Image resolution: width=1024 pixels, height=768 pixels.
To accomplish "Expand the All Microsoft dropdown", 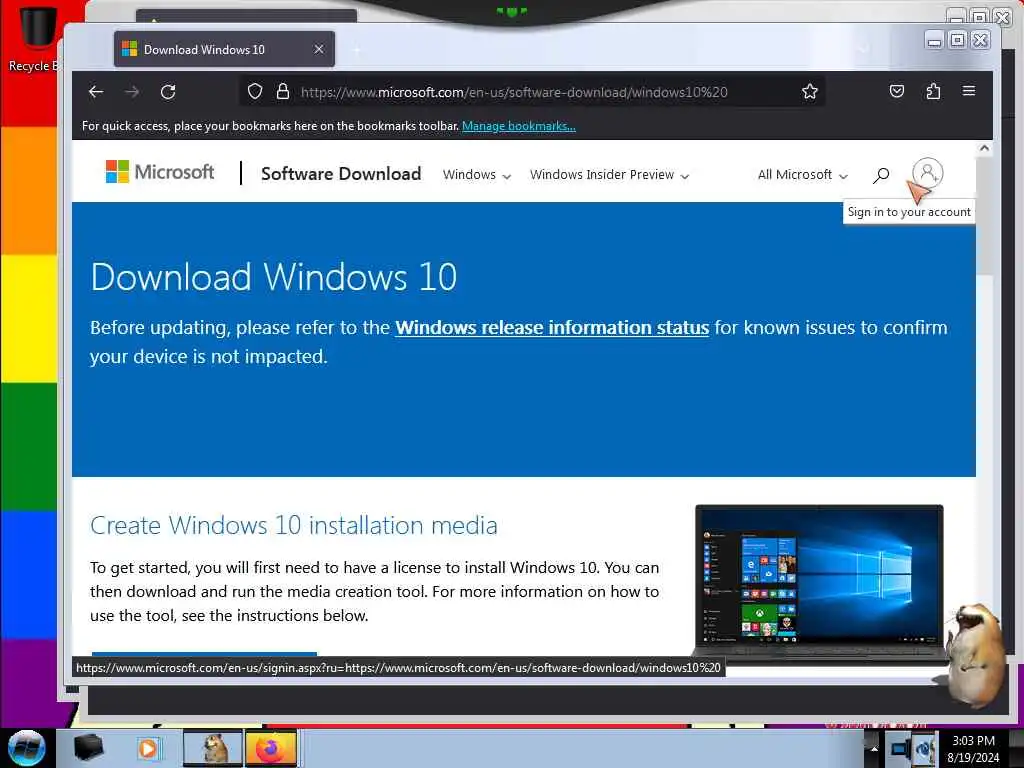I will [x=803, y=175].
